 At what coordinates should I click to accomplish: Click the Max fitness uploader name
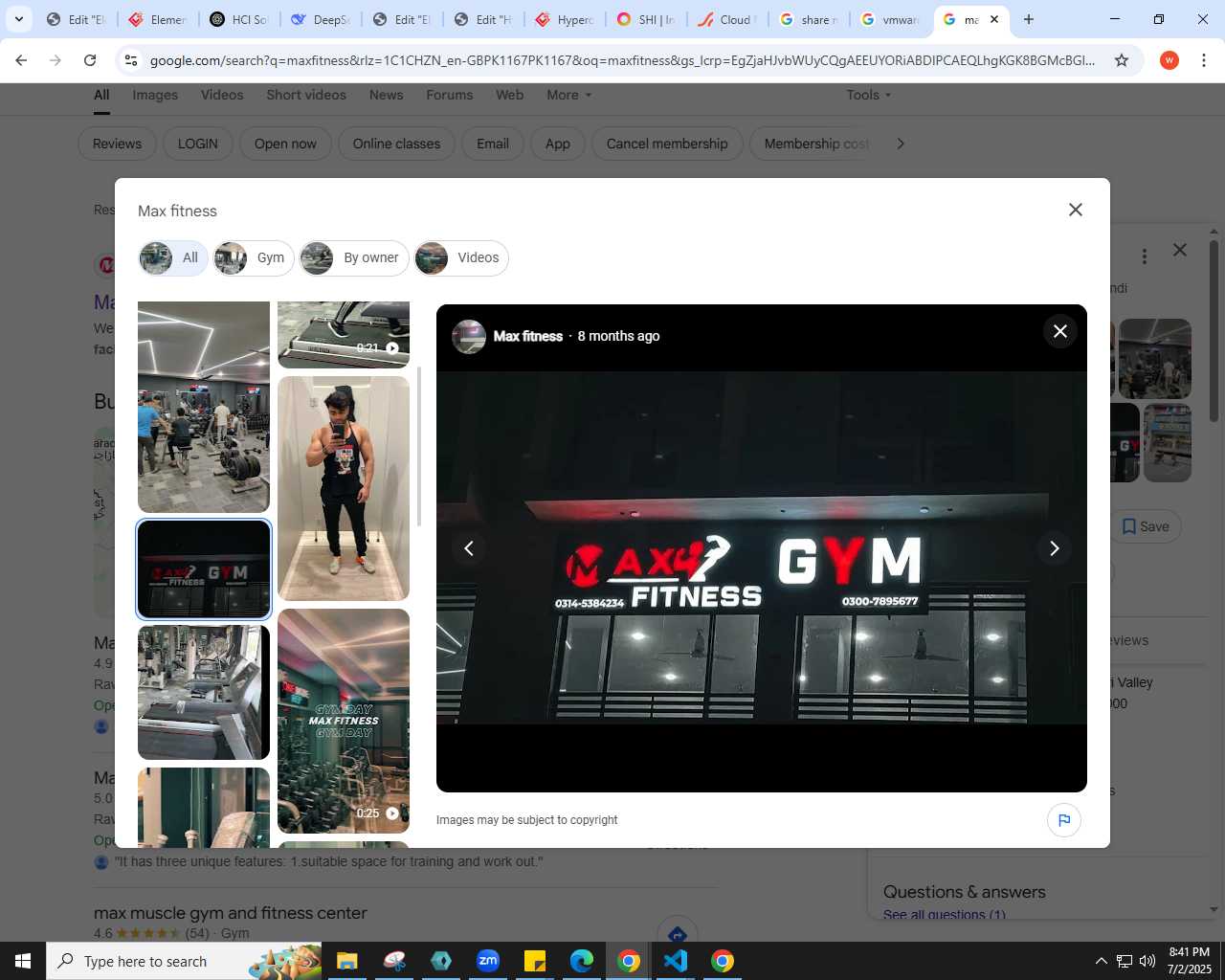point(528,336)
